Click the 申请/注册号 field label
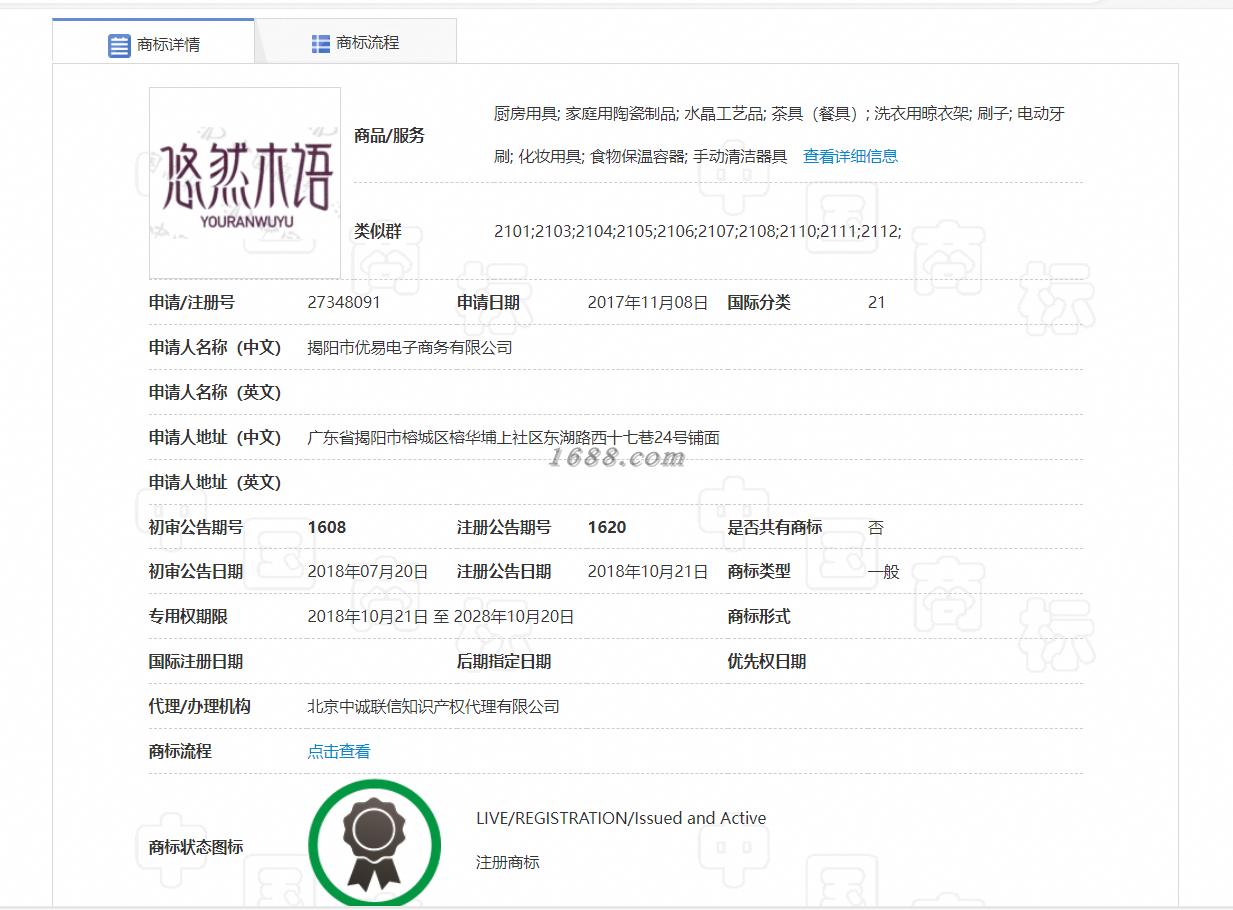Viewport: 1233px width, 910px height. coord(192,302)
